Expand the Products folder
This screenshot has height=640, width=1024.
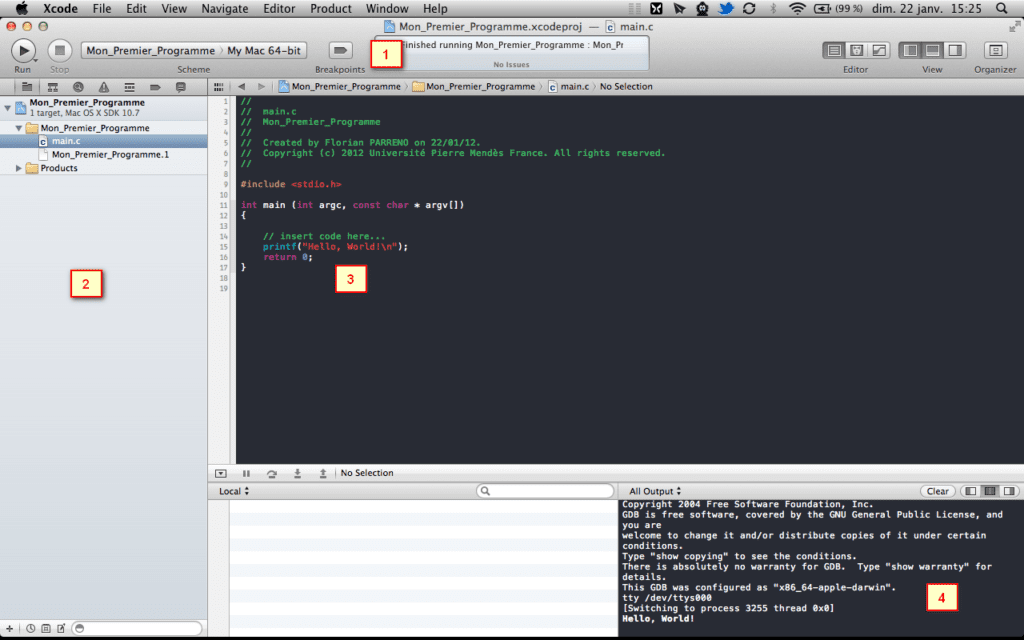click(x=20, y=168)
